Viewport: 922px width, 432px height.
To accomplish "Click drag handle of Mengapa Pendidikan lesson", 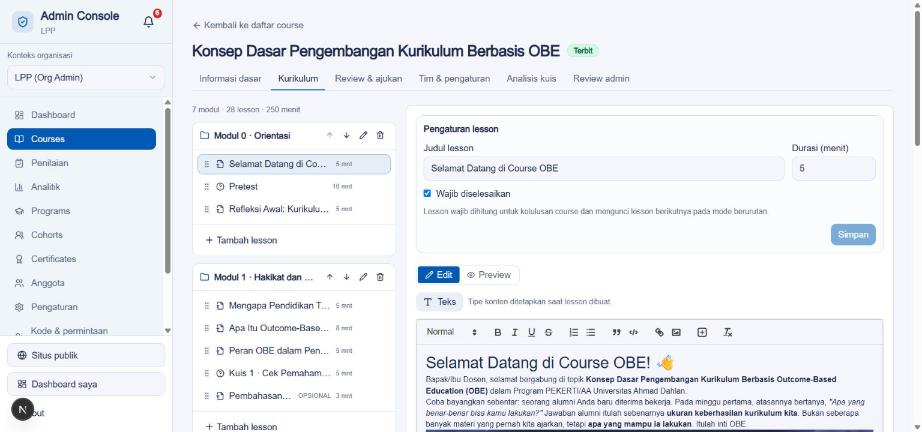I will [x=206, y=306].
